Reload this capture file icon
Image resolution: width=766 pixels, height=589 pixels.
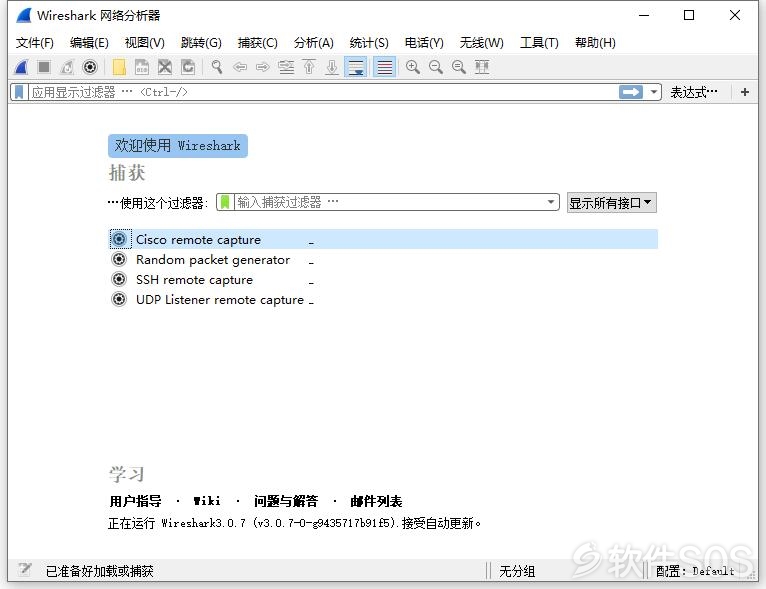coord(188,67)
